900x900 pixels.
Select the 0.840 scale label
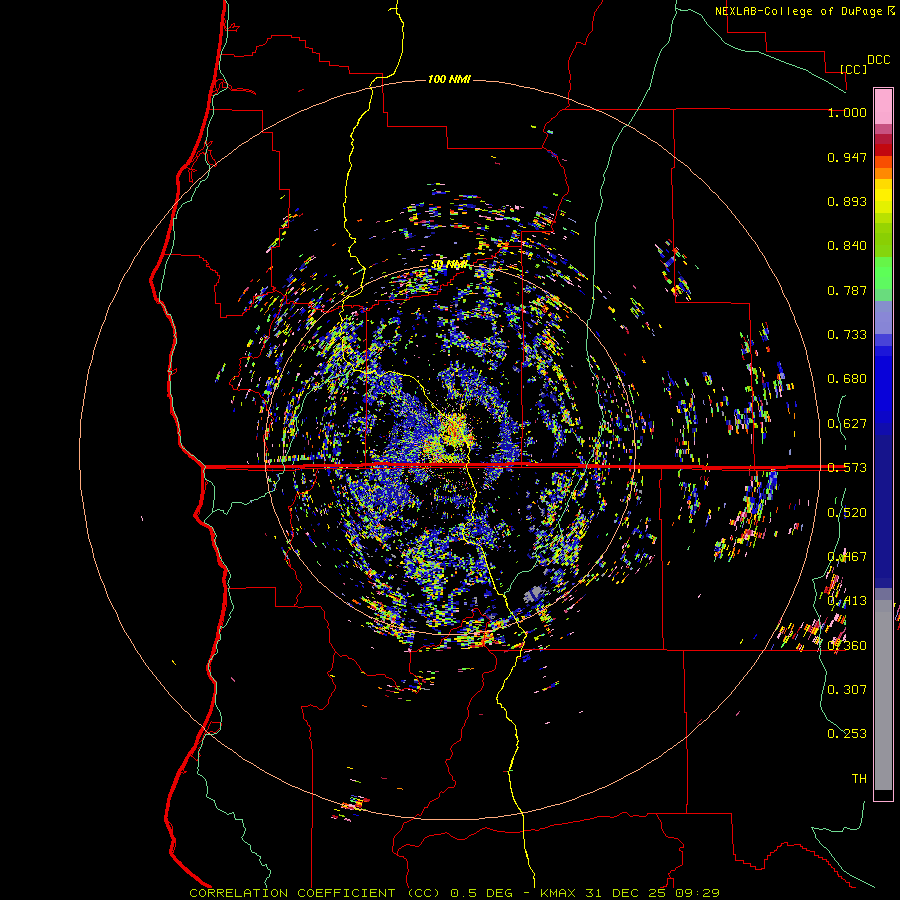click(x=847, y=246)
